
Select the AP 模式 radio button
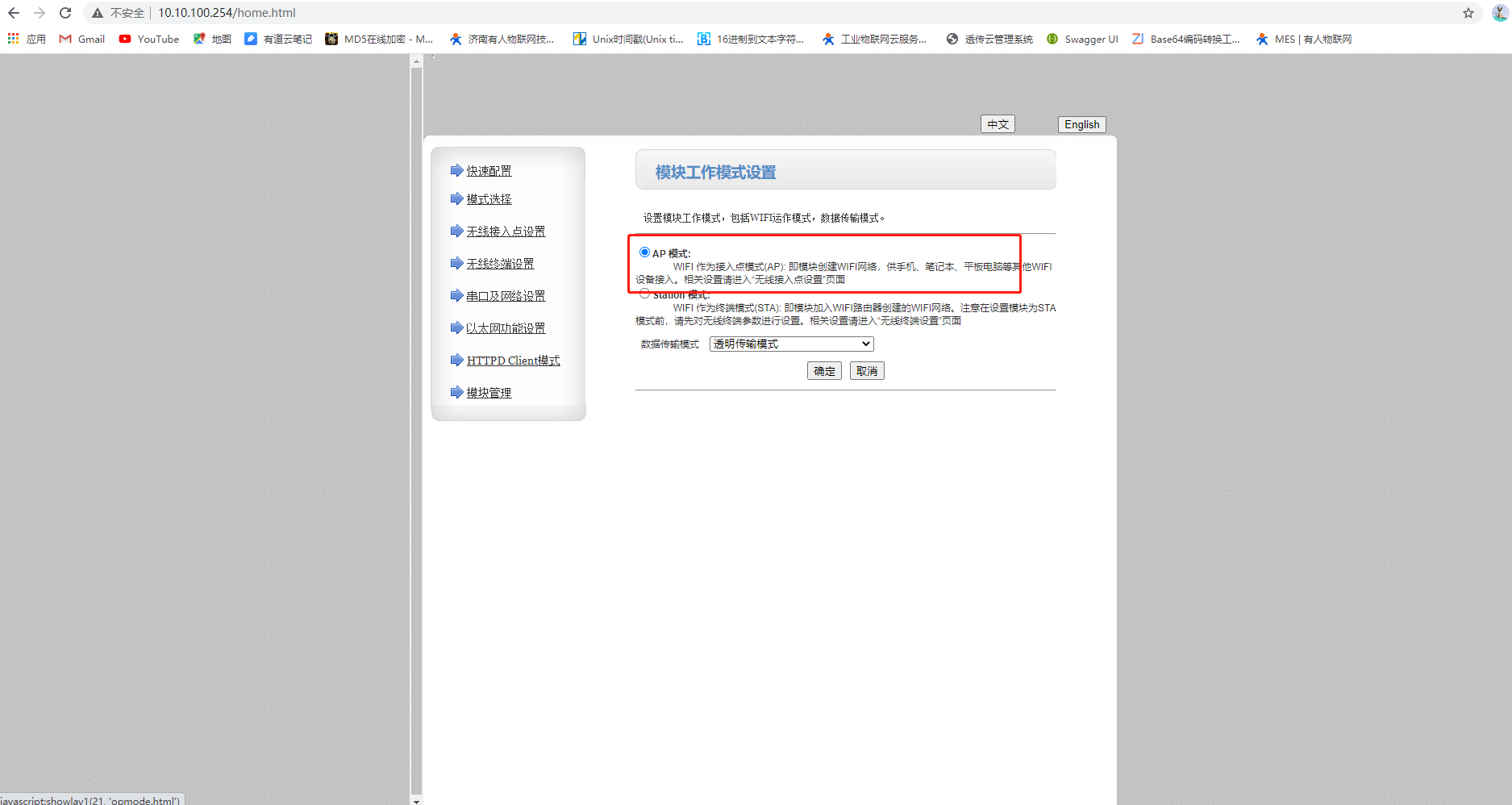coord(644,252)
